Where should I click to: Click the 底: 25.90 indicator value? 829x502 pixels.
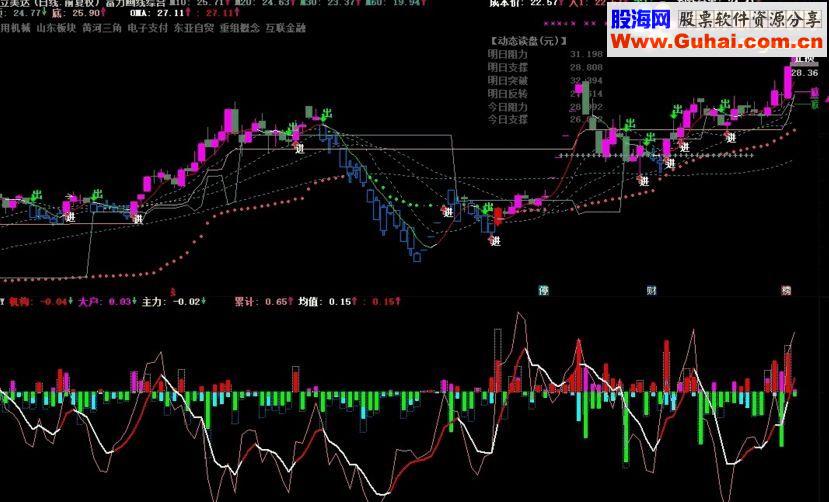pyautogui.click(x=79, y=13)
